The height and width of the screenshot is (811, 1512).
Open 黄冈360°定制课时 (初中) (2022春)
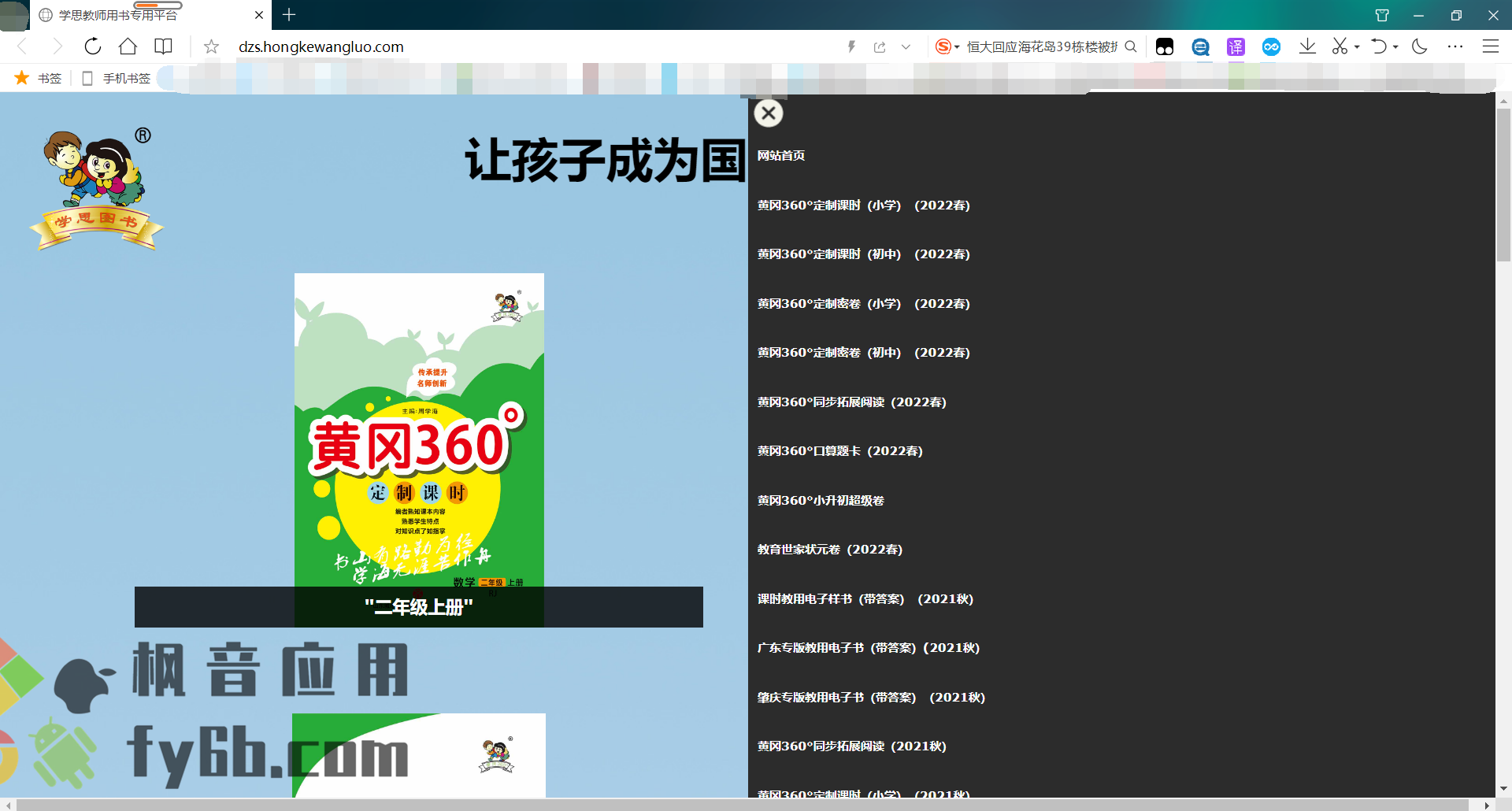(864, 254)
